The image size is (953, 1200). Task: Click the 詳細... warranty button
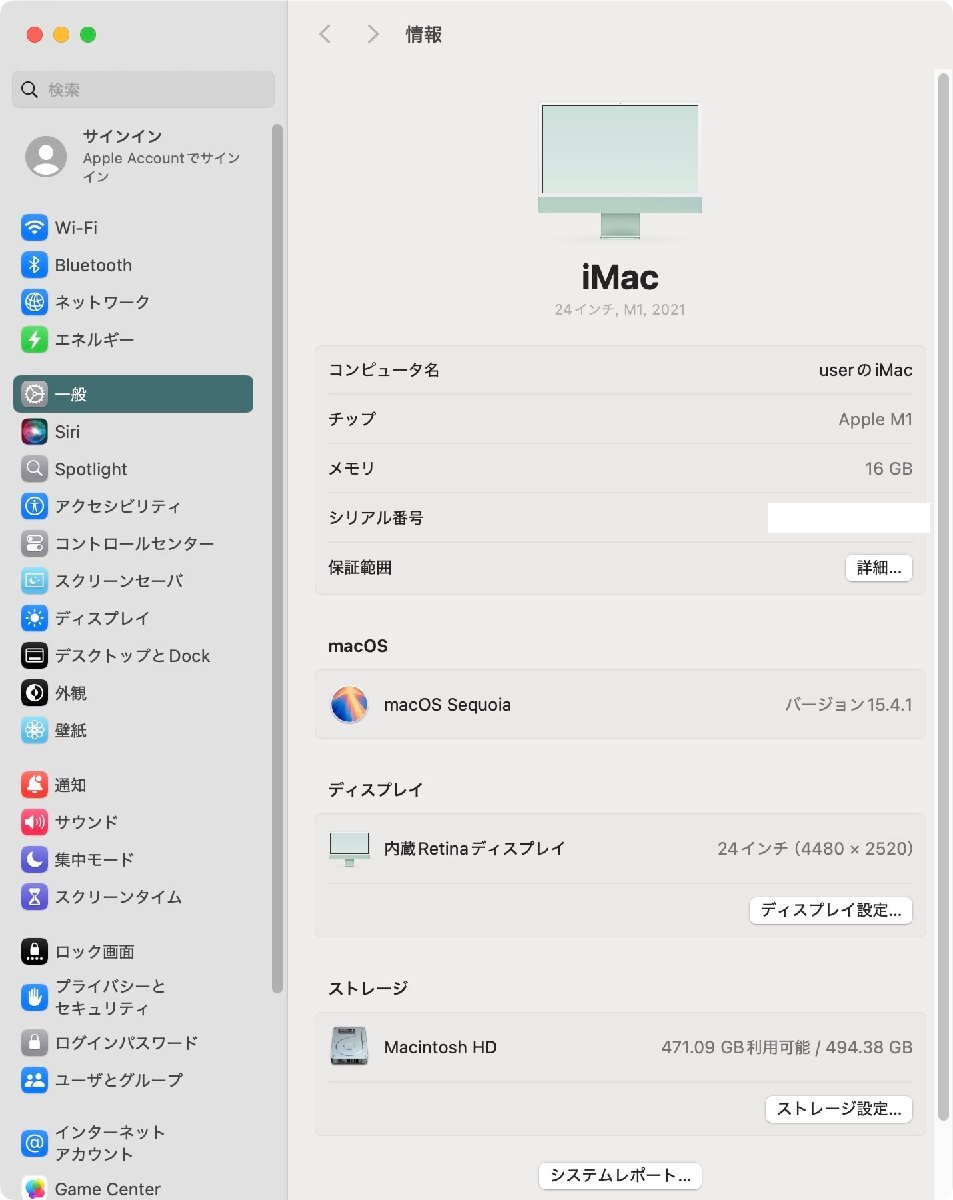(878, 567)
